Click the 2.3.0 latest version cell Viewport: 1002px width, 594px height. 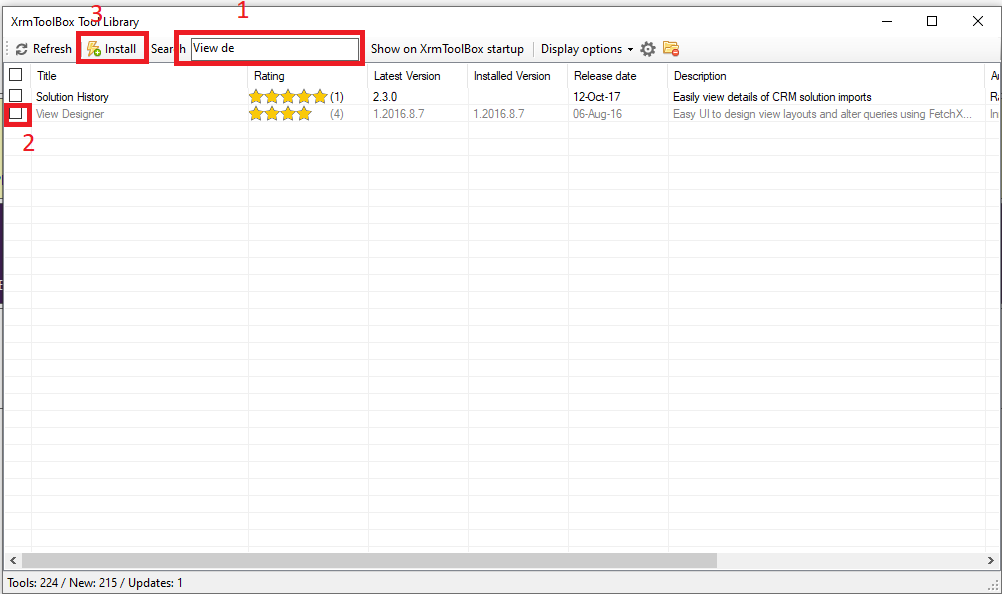[385, 97]
